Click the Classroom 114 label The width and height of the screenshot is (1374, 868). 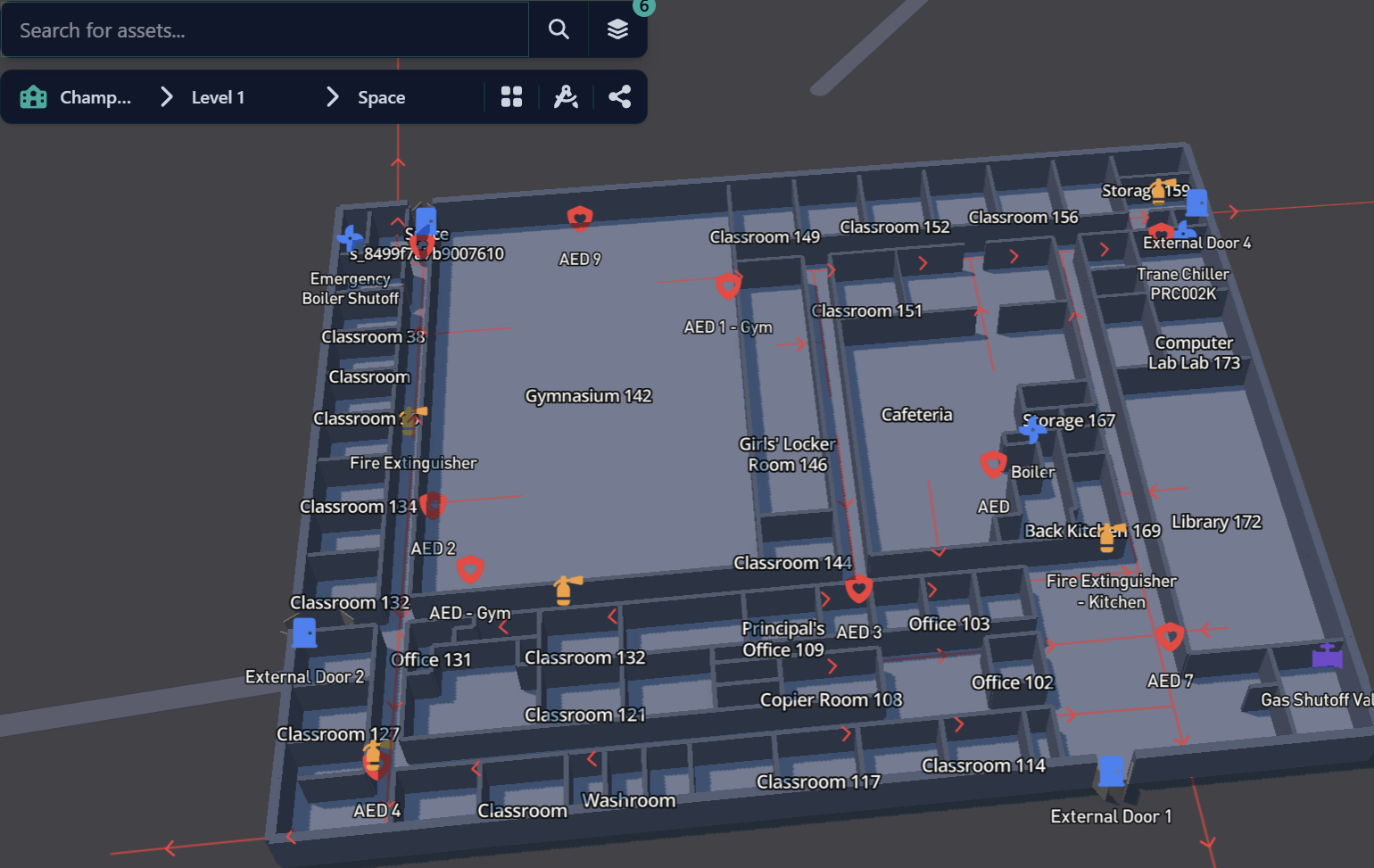[983, 766]
